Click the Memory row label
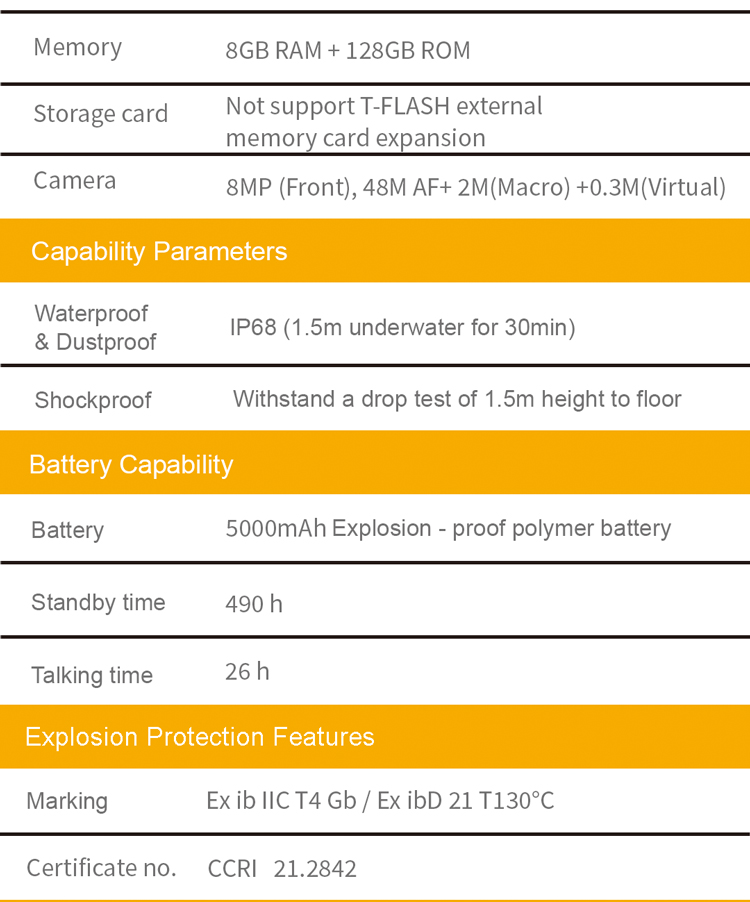This screenshot has width=750, height=902. tap(77, 47)
